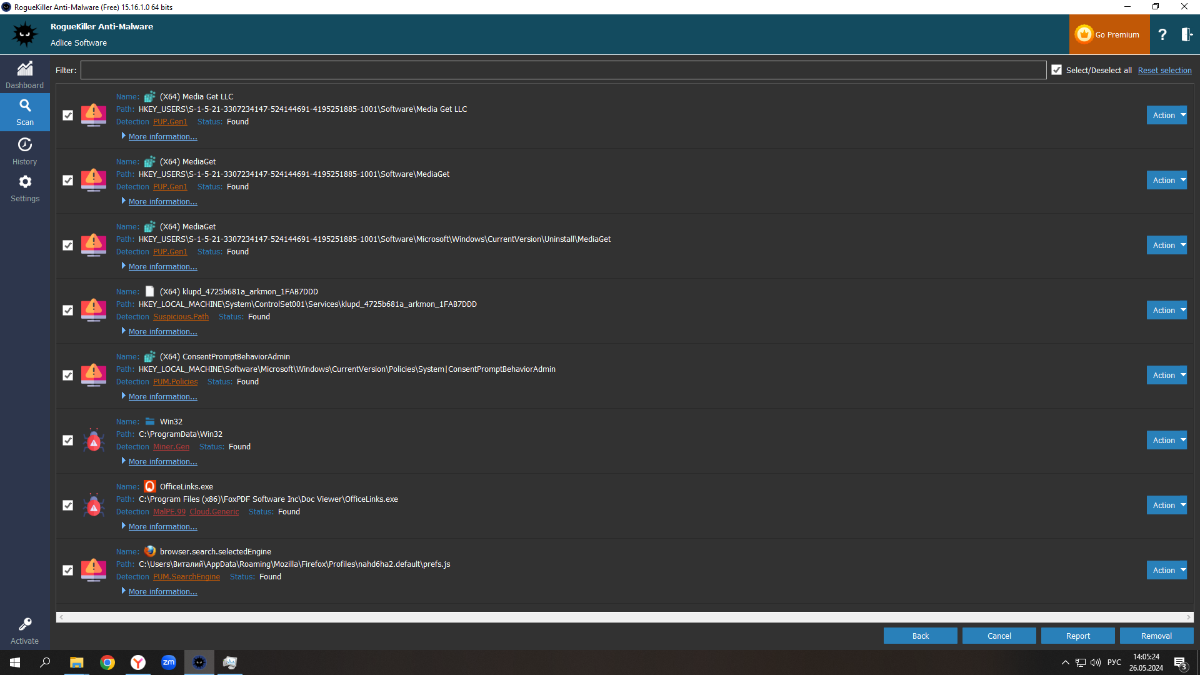Open the PUM.Policies detection link
The width and height of the screenshot is (1200, 675).
point(176,382)
